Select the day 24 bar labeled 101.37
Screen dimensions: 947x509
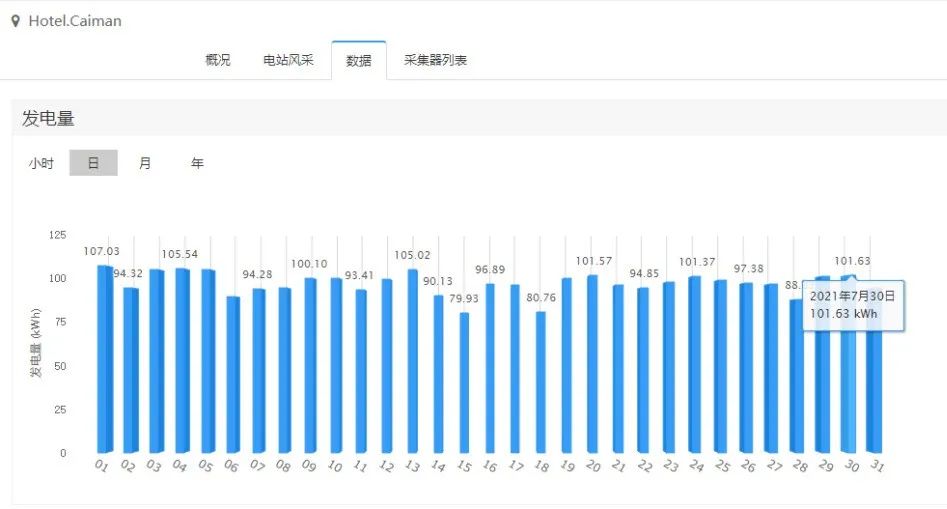click(x=694, y=365)
